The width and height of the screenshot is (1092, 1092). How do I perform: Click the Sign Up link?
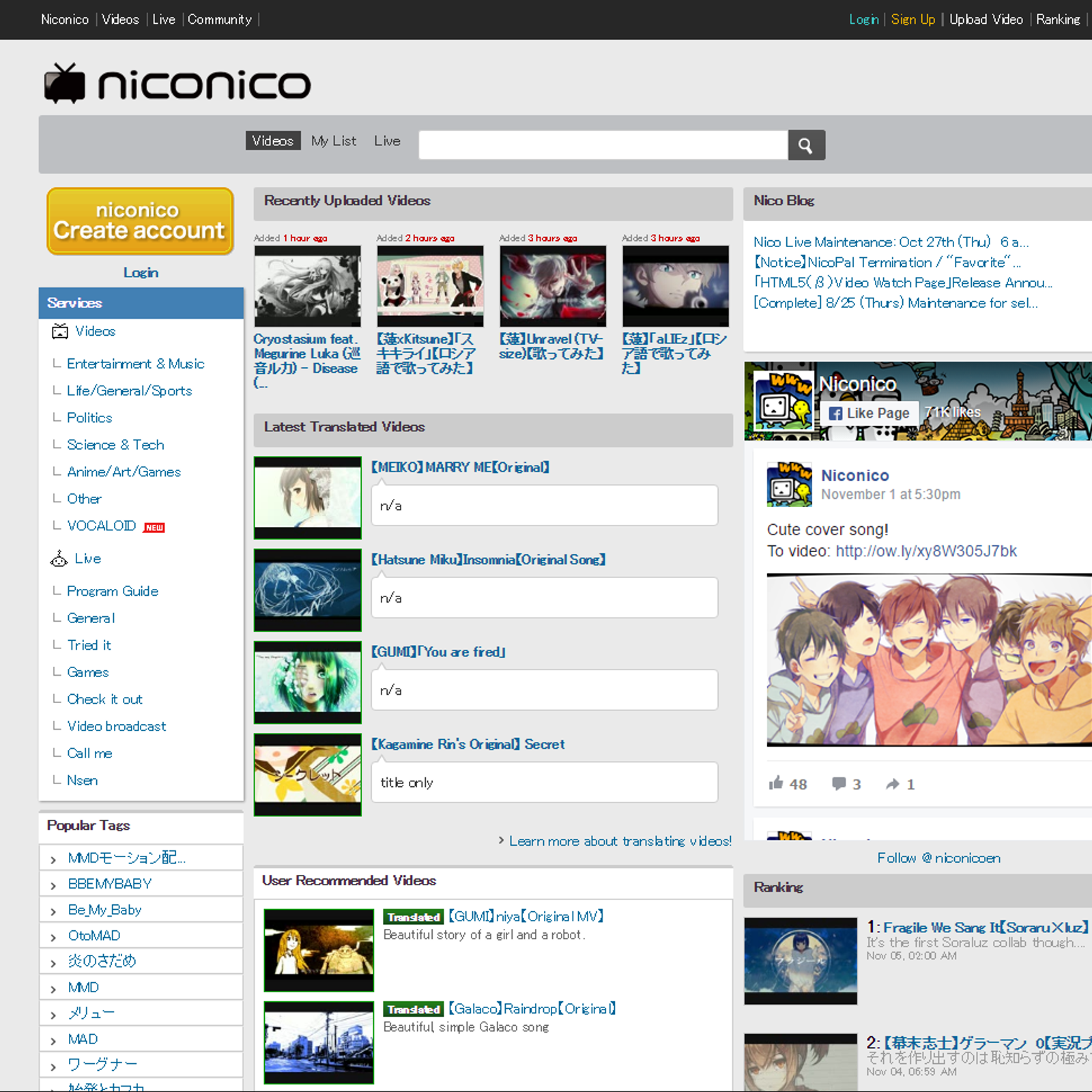click(913, 19)
